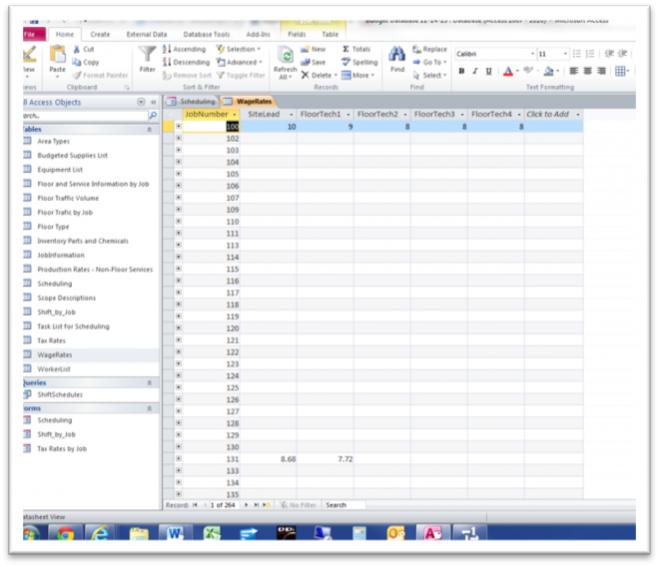Image resolution: width=659 pixels, height=567 pixels.
Task: Click the Select button in Find group
Action: 430,75
